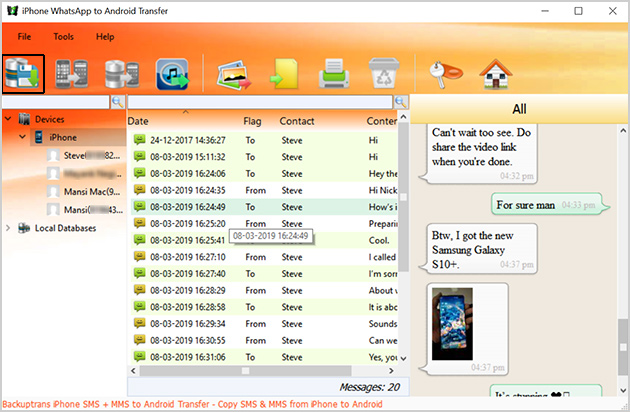Select the 08-03-2019 16:28:29 message row
The image size is (630, 412).
click(264, 290)
